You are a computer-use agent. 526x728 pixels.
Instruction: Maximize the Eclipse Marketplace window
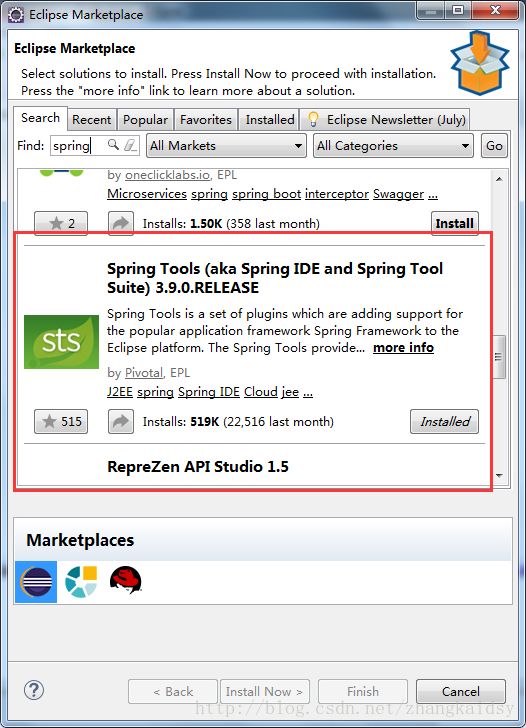(x=458, y=10)
